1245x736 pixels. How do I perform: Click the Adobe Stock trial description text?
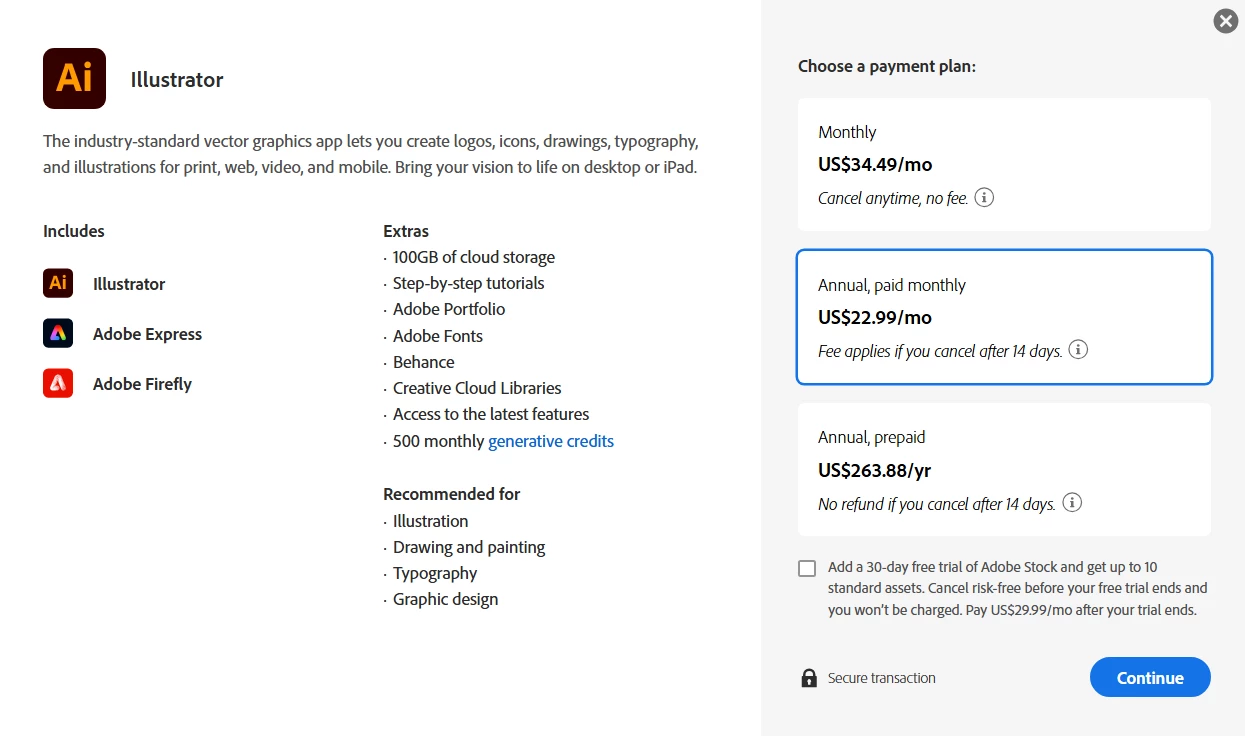pos(1018,588)
